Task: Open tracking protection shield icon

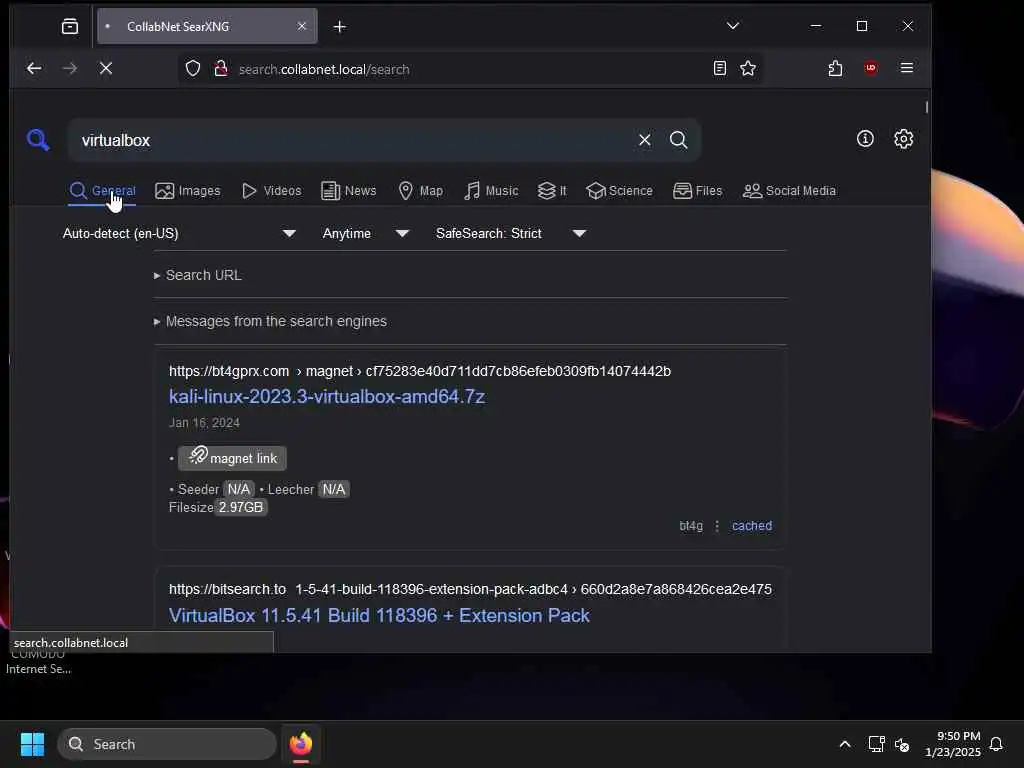Action: [x=193, y=69]
